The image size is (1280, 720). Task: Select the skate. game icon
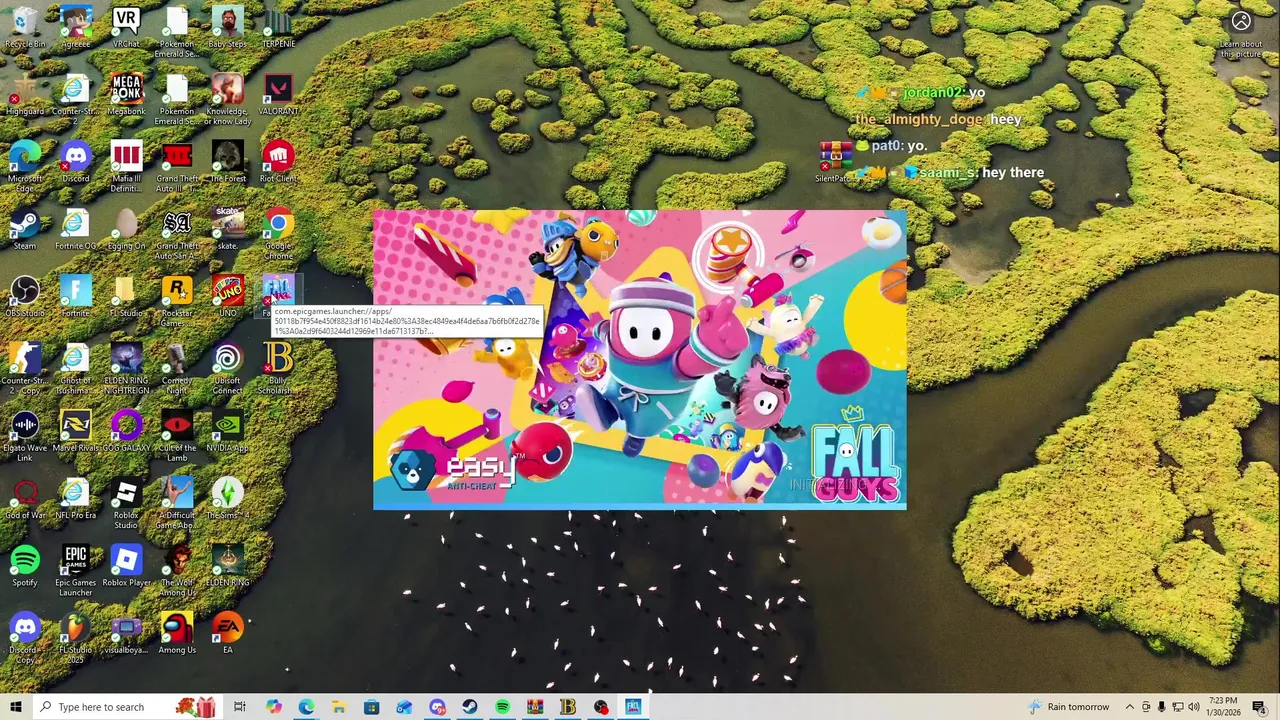tap(227, 229)
